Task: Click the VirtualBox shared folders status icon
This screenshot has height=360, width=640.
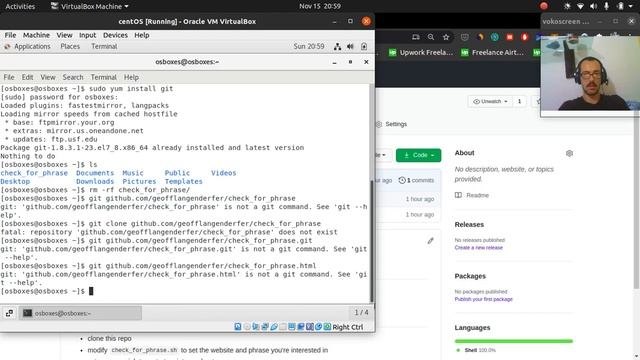Action: pyautogui.click(x=283, y=327)
